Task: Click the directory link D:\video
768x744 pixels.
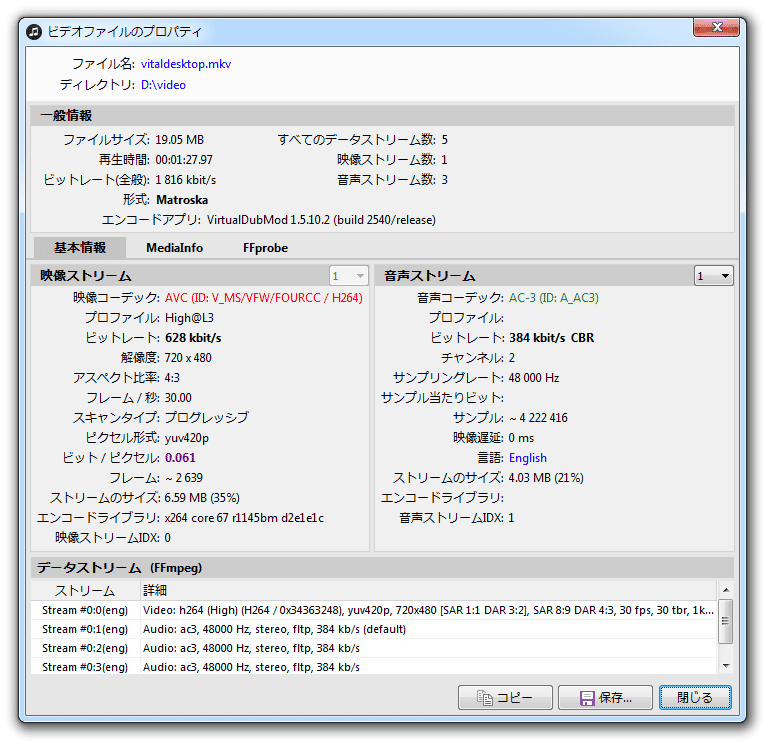Action: click(163, 85)
